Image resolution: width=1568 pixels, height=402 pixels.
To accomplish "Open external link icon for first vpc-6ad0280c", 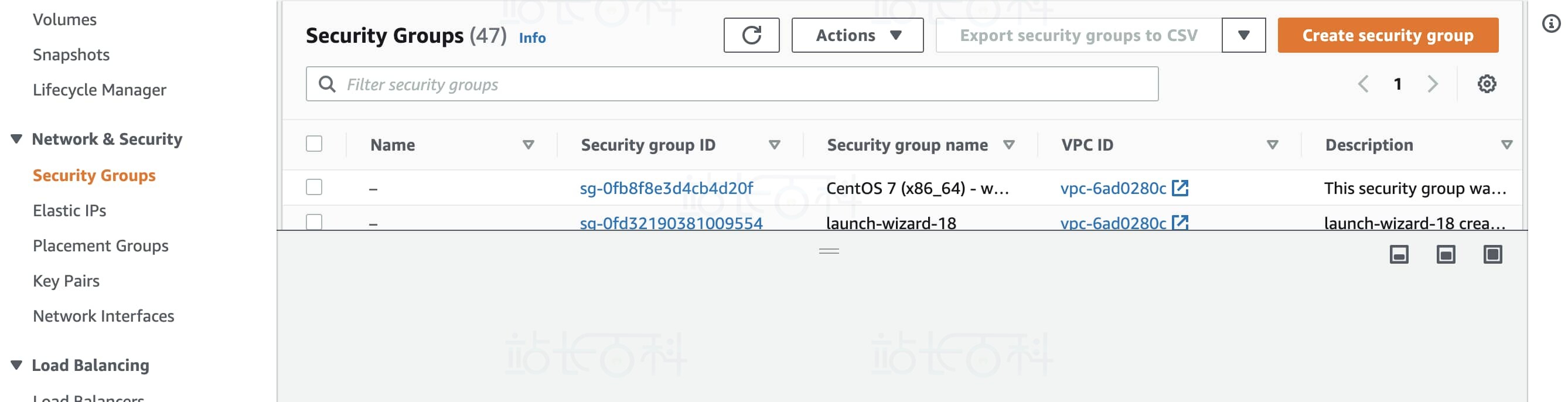I will (1179, 188).
